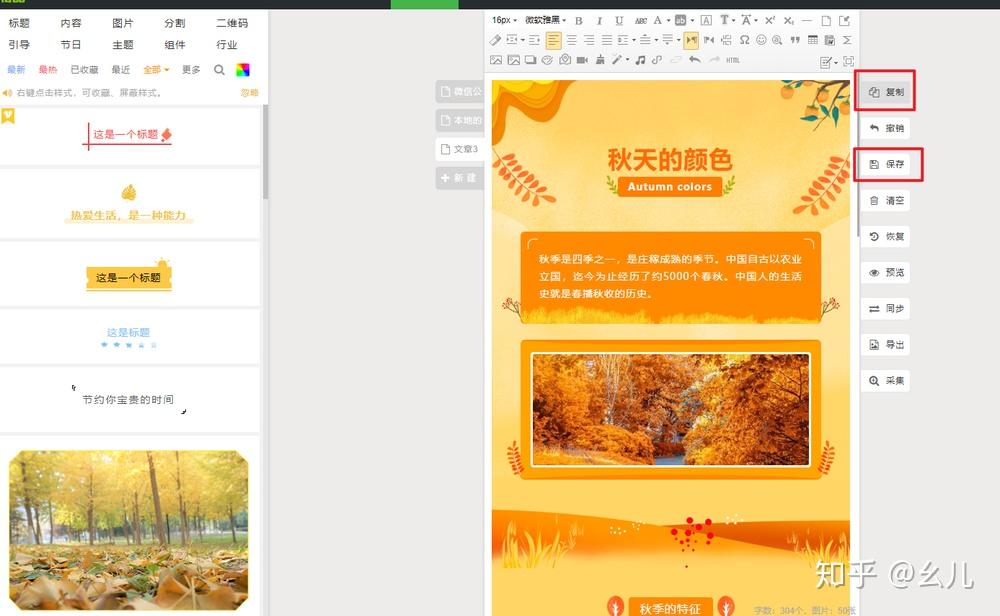
Task: Click the 同步 sync button
Action: pos(886,309)
